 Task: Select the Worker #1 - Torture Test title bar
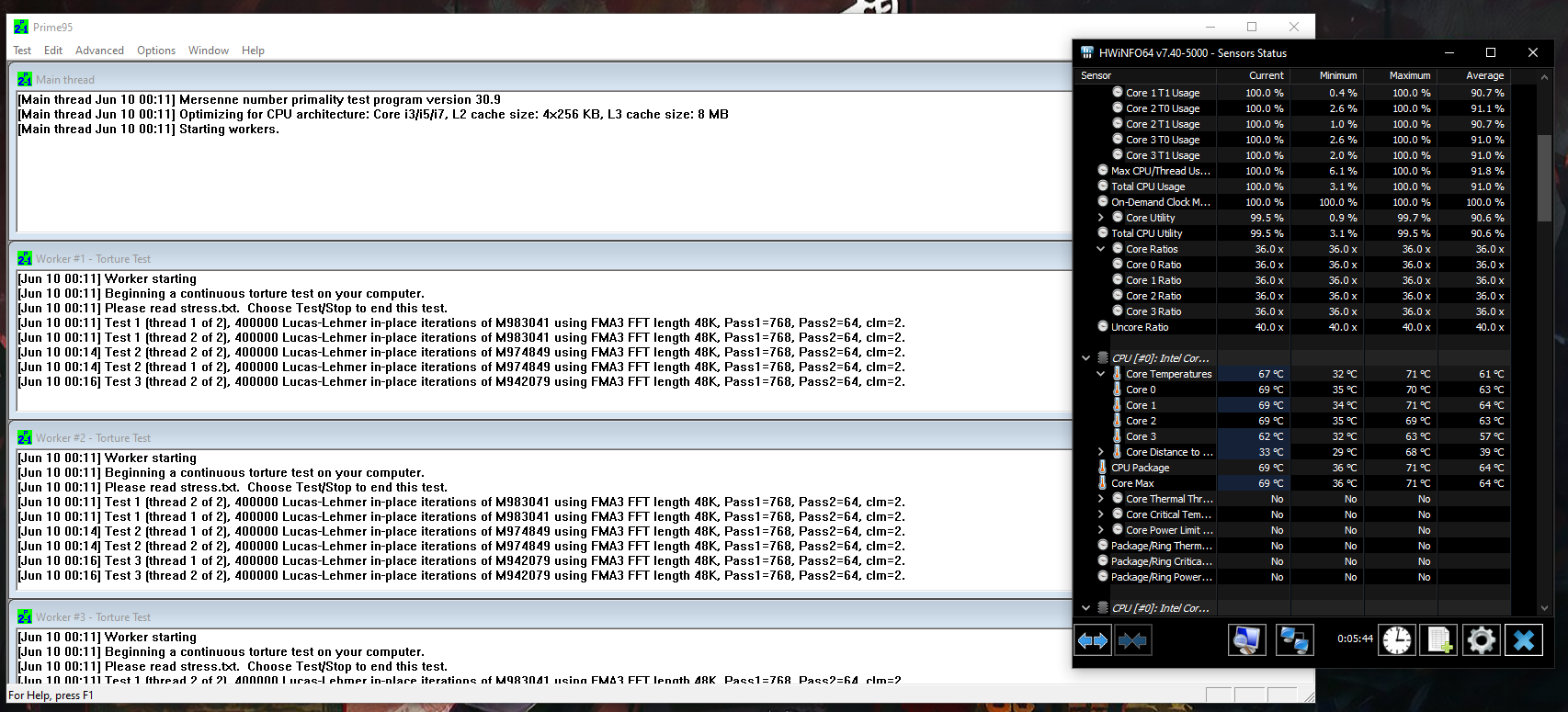tap(541, 259)
